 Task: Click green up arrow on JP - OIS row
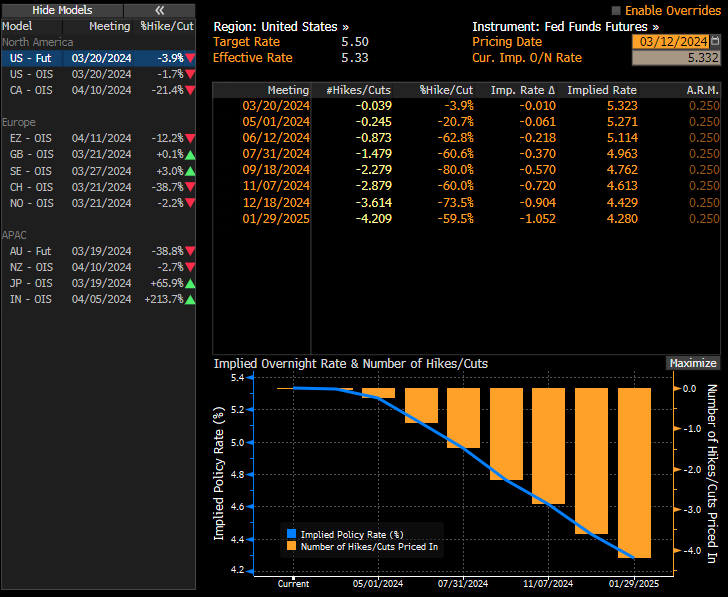[190, 283]
